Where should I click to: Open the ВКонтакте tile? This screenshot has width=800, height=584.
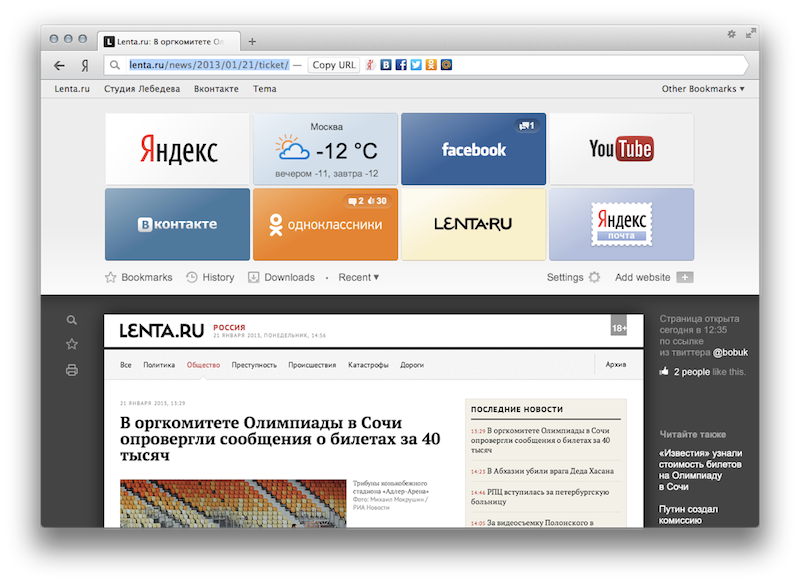178,224
